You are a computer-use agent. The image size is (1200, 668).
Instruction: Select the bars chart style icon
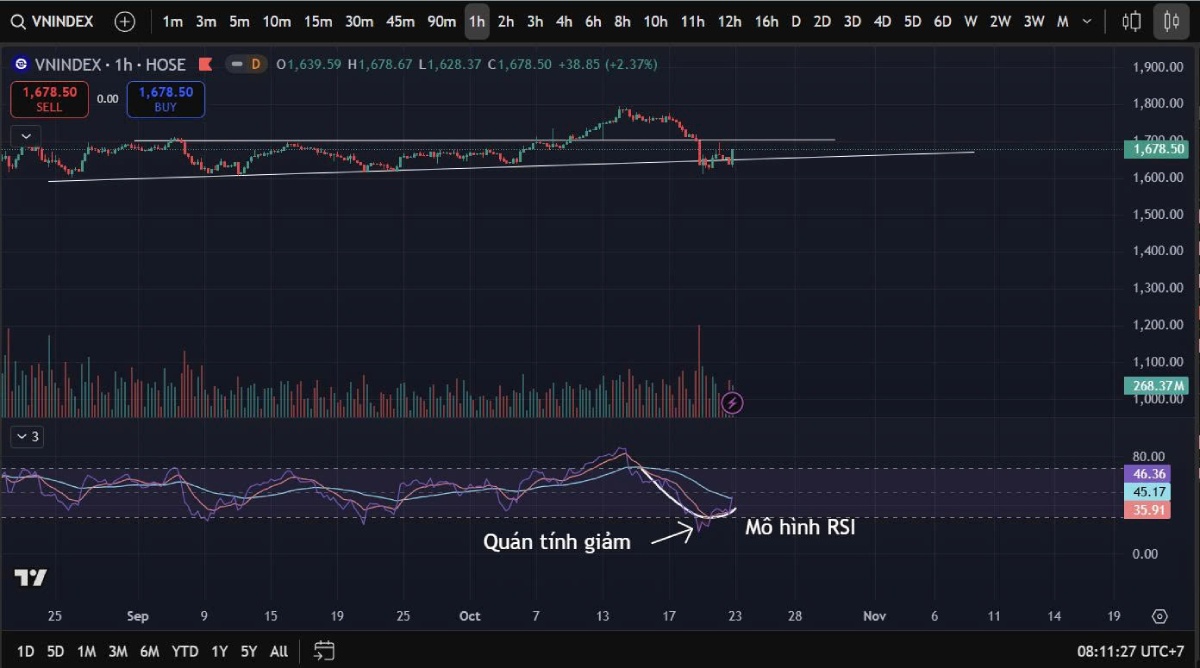pos(1132,21)
